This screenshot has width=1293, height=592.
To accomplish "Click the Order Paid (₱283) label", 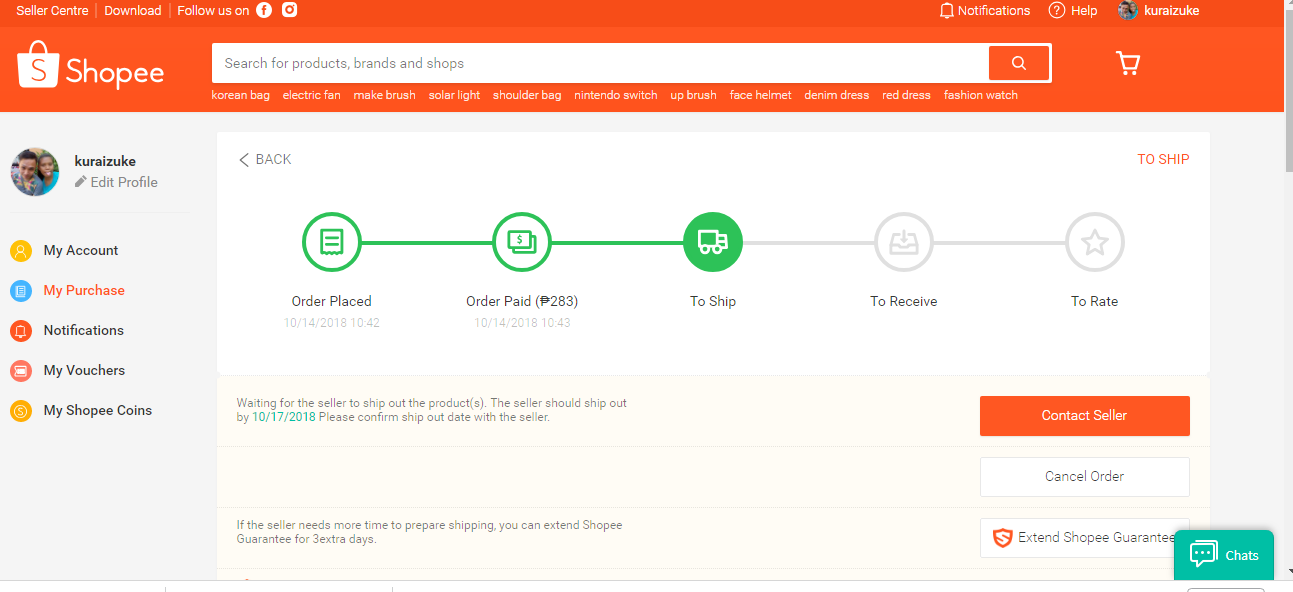I will (x=522, y=301).
